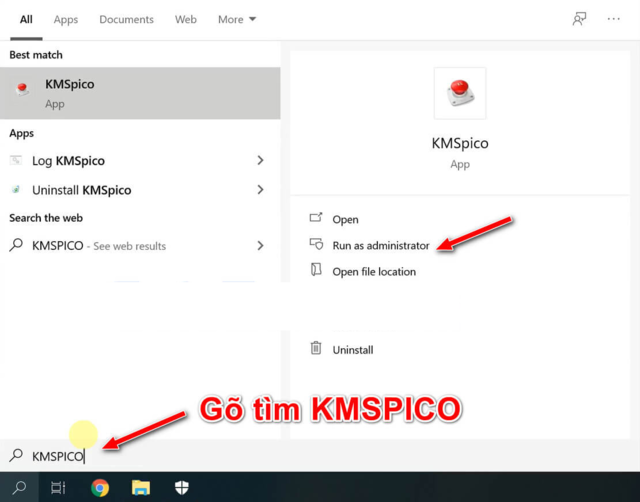This screenshot has width=640, height=502.
Task: Click the Uninstall trash can icon
Action: click(x=316, y=348)
